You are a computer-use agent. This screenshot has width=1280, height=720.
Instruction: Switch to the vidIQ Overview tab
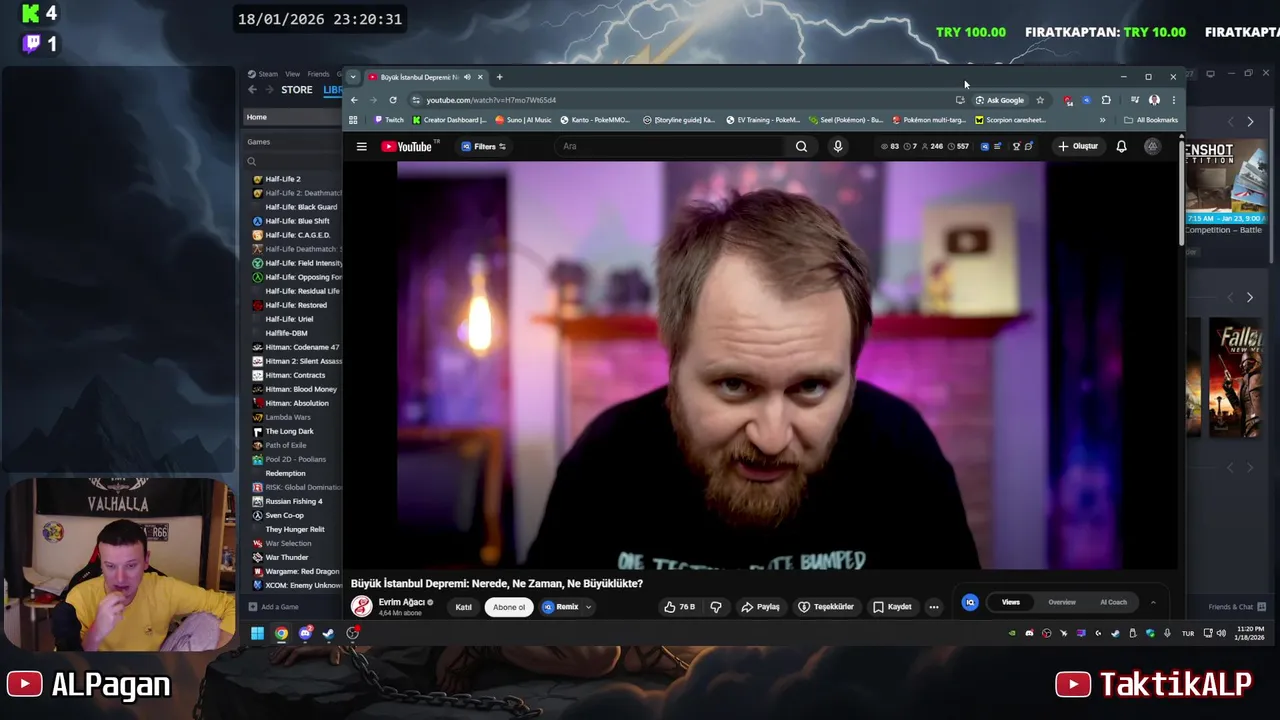pos(1062,602)
